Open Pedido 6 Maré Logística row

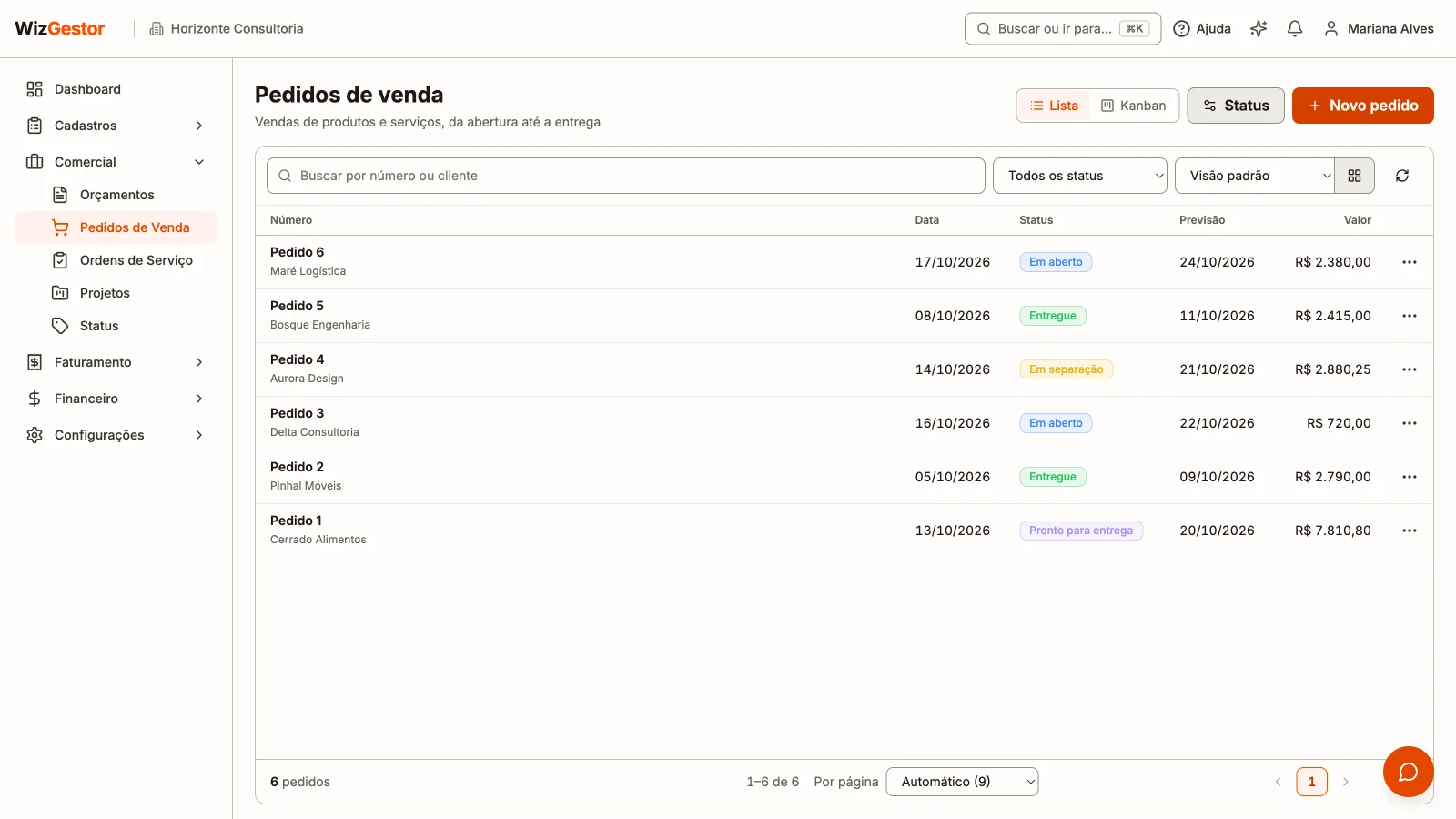click(844, 262)
